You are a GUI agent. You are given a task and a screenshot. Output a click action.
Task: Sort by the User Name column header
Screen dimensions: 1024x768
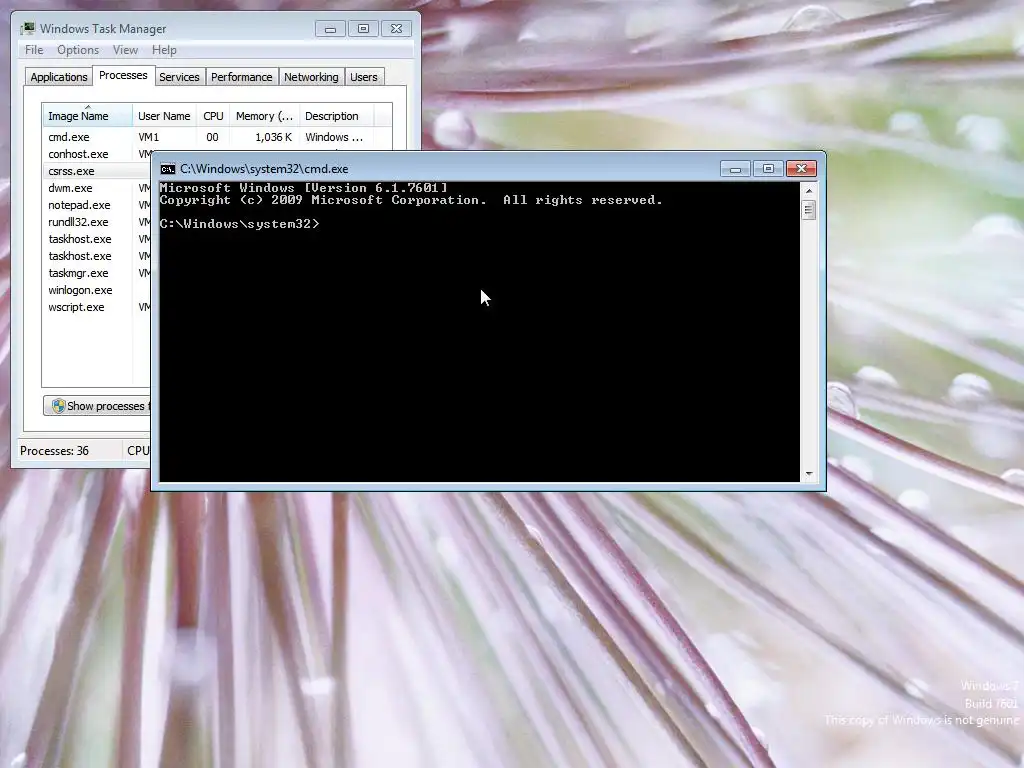point(164,116)
